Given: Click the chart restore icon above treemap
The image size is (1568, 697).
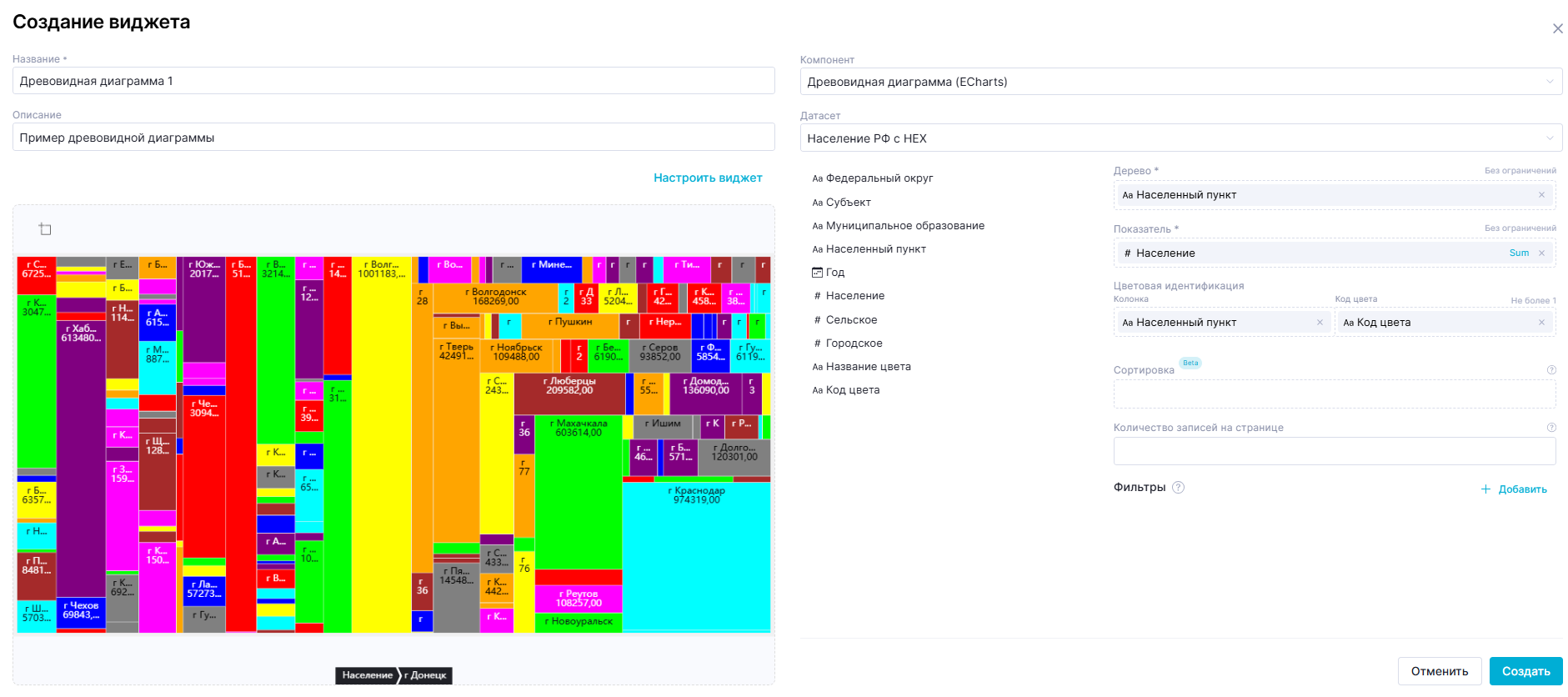Looking at the screenshot, I should [45, 229].
